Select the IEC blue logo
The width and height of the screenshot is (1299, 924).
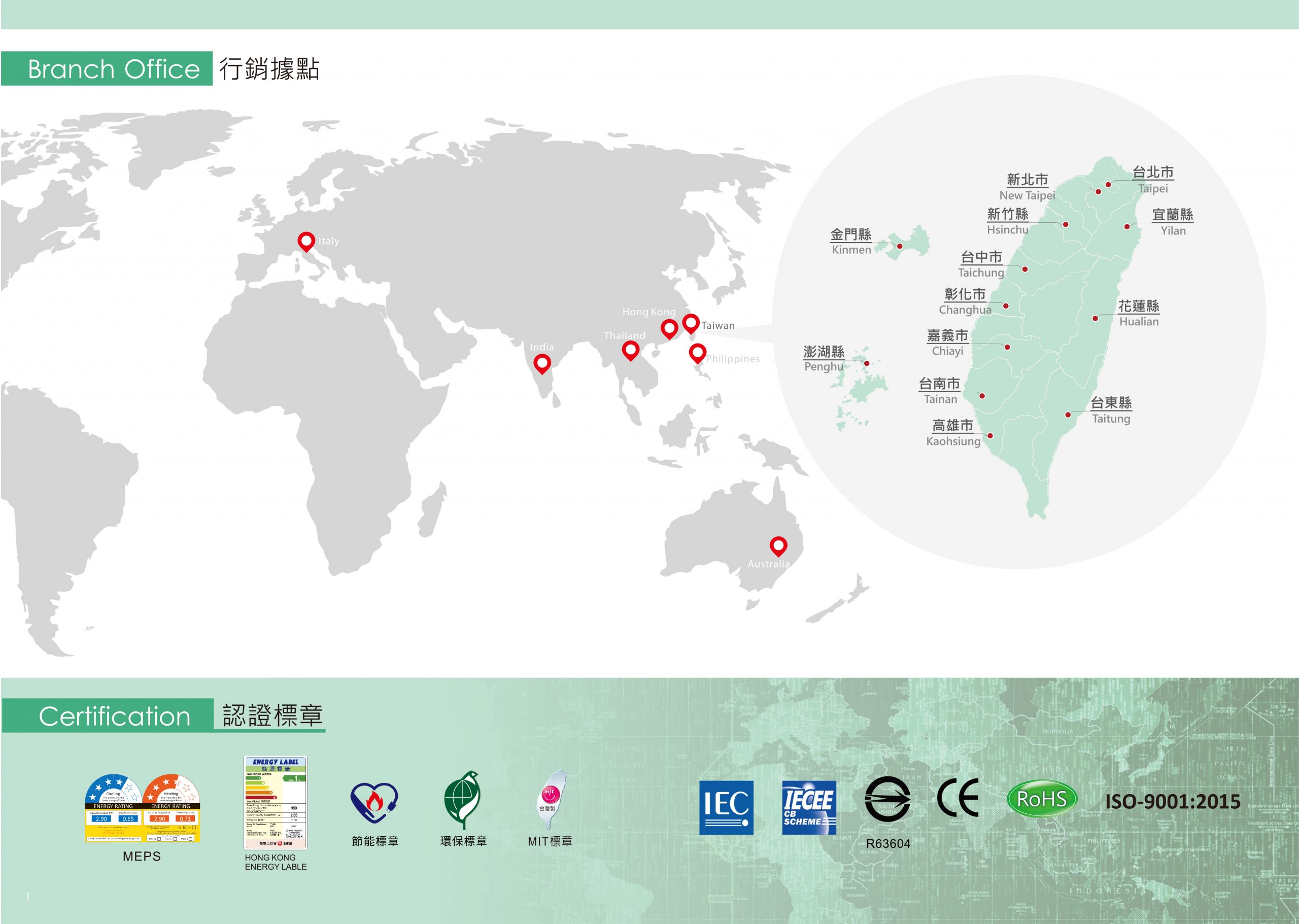tap(726, 807)
